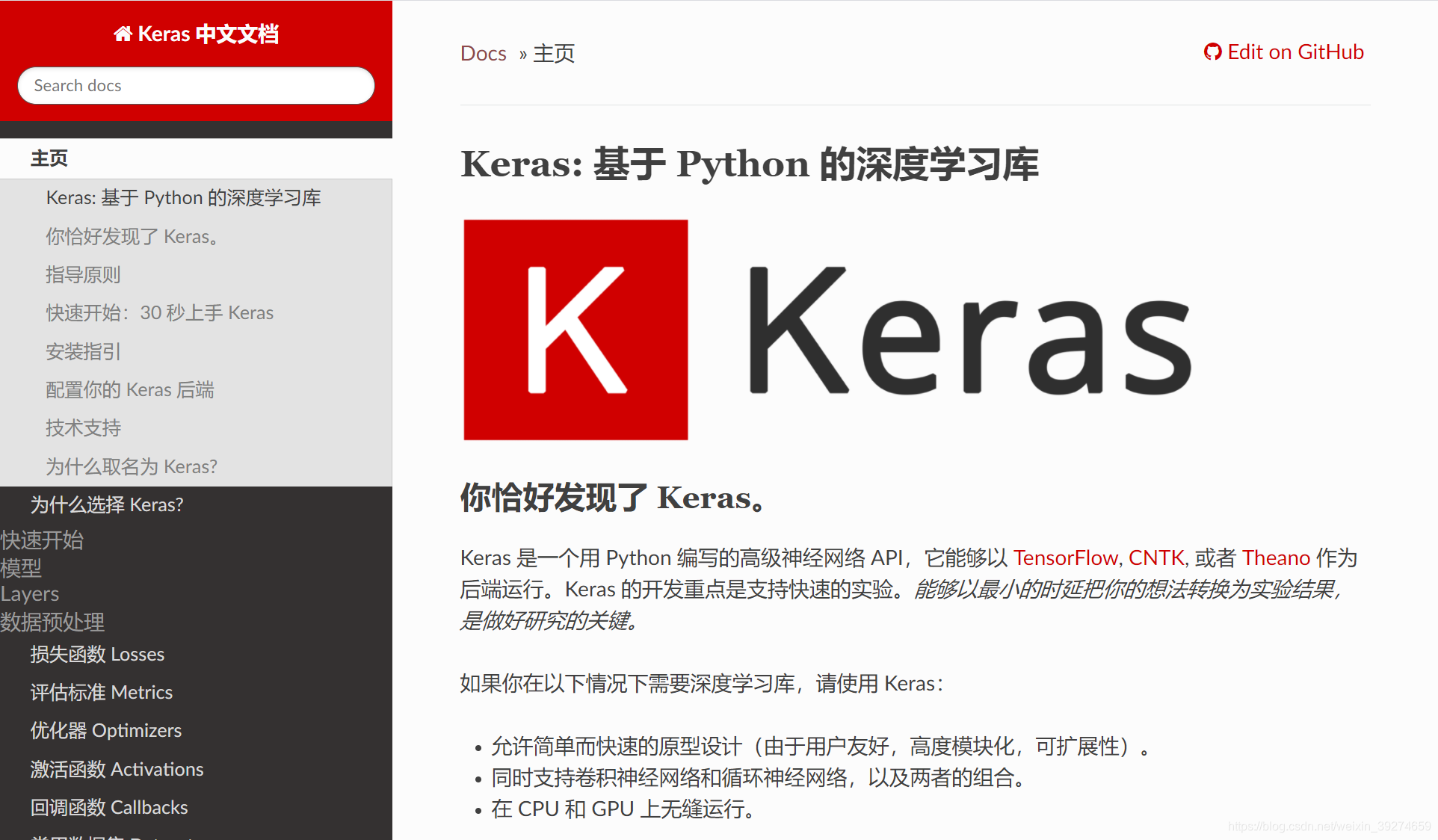1438x840 pixels.
Task: Go to 优化器 Optimizers page
Action: pos(105,731)
